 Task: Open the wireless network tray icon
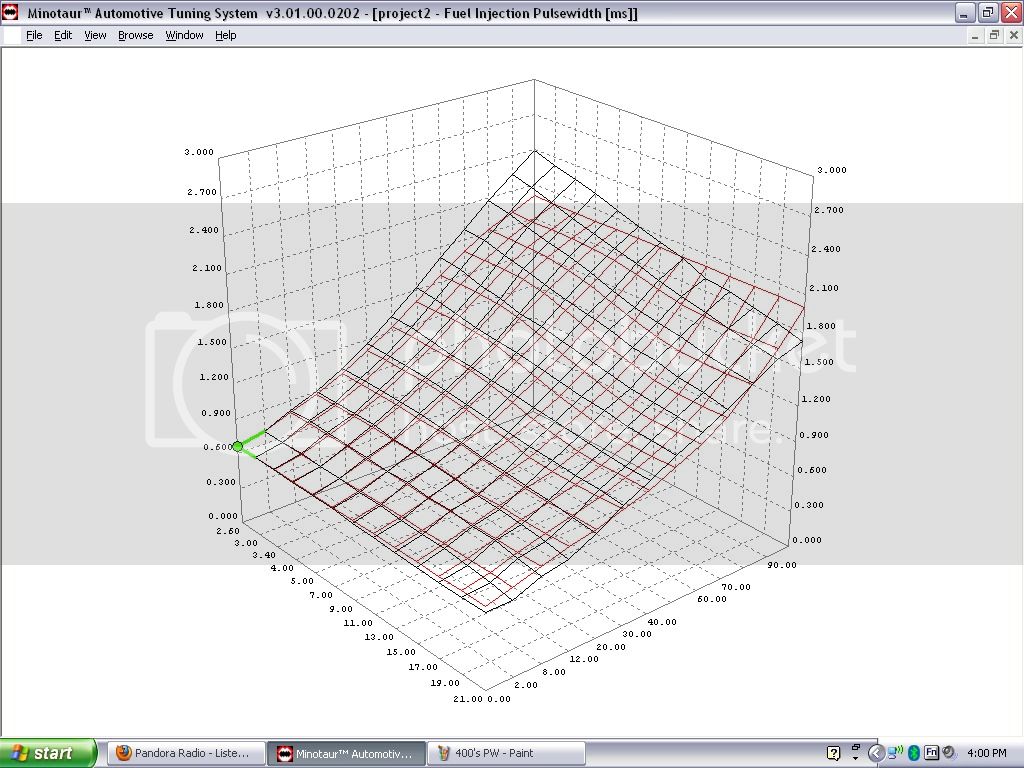coord(895,753)
